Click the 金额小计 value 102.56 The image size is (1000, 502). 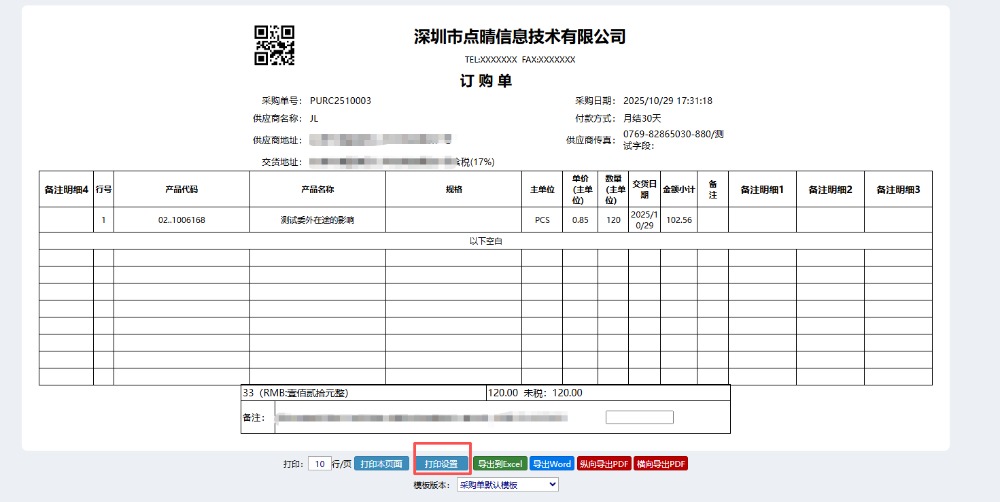coord(679,220)
